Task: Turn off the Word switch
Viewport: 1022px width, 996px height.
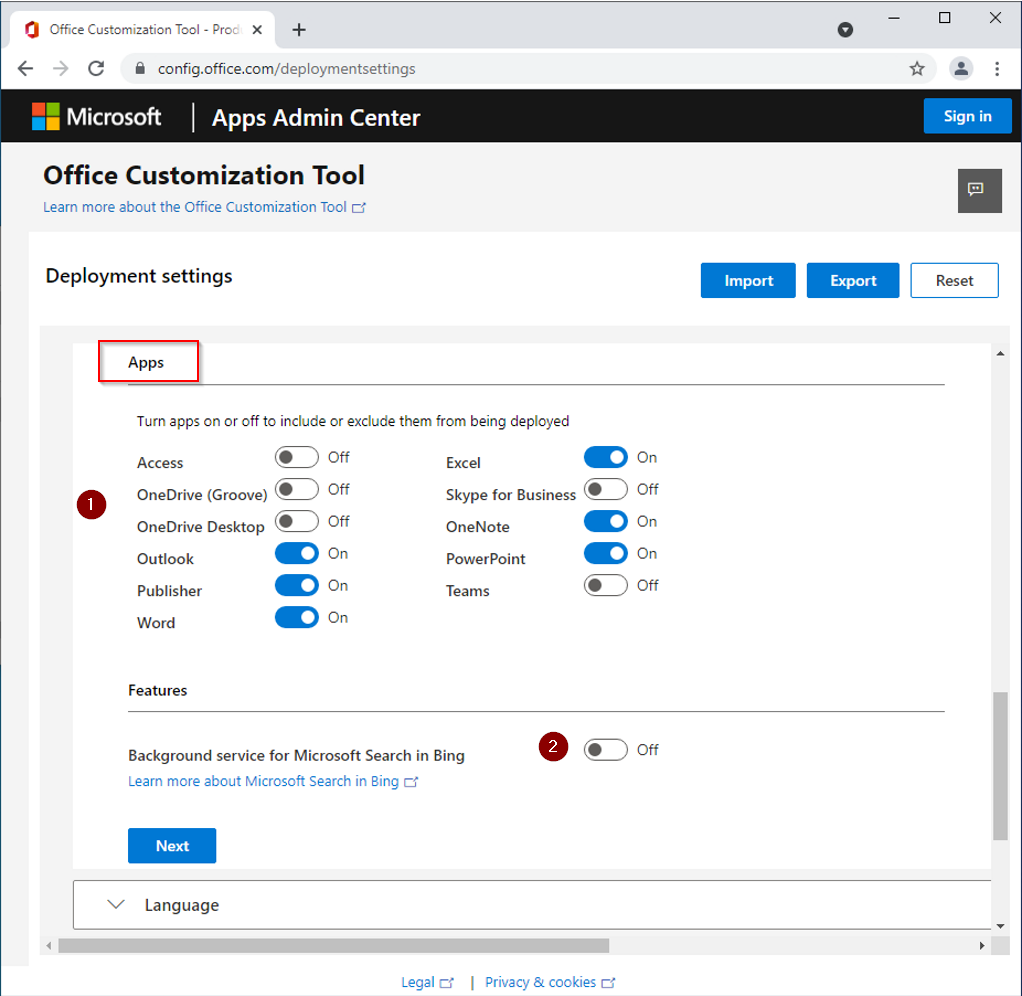Action: click(x=297, y=617)
